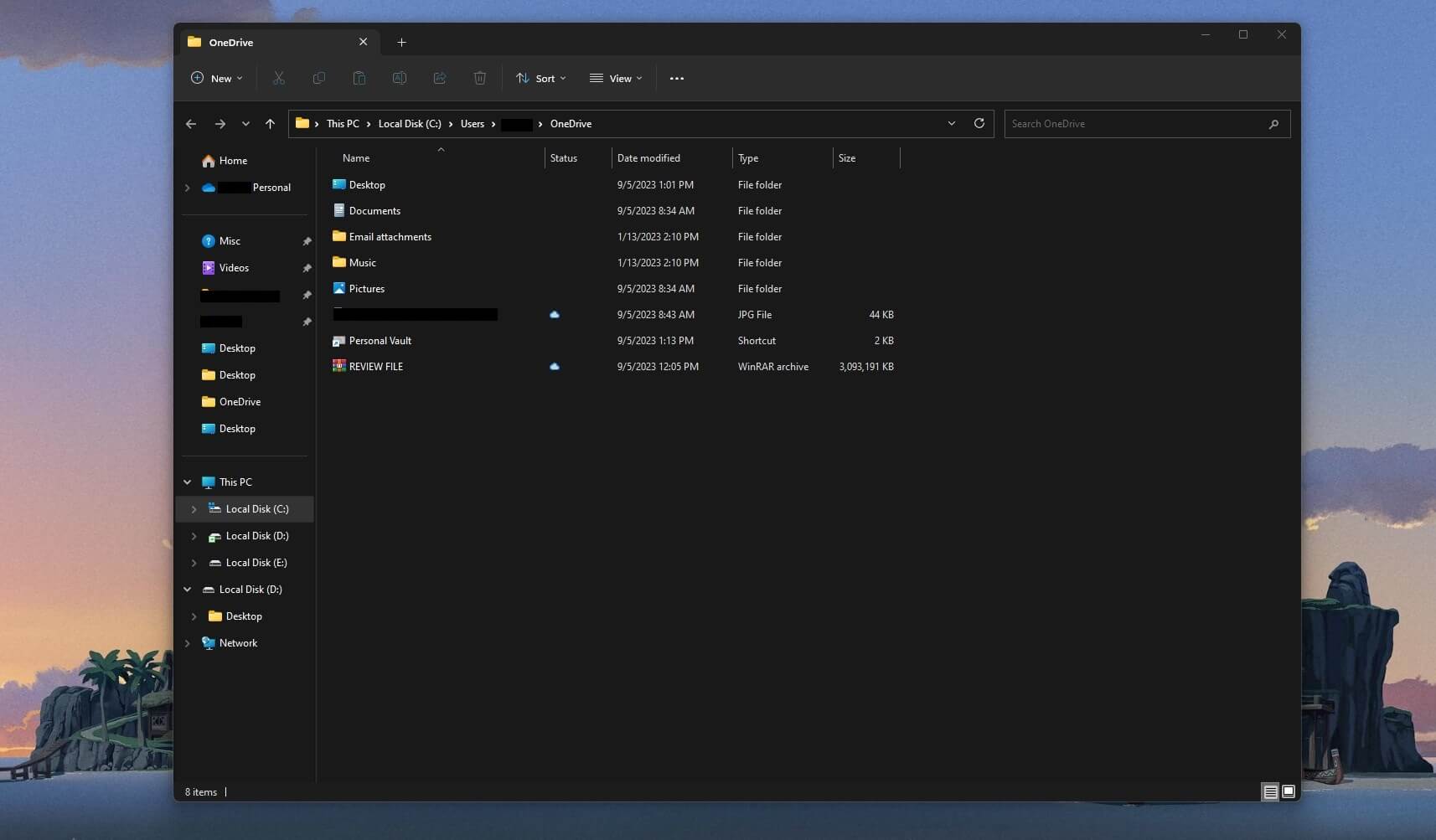Expand Desktop under Local Disk (D:)
Viewport: 1436px width, 840px height.
pyautogui.click(x=194, y=616)
